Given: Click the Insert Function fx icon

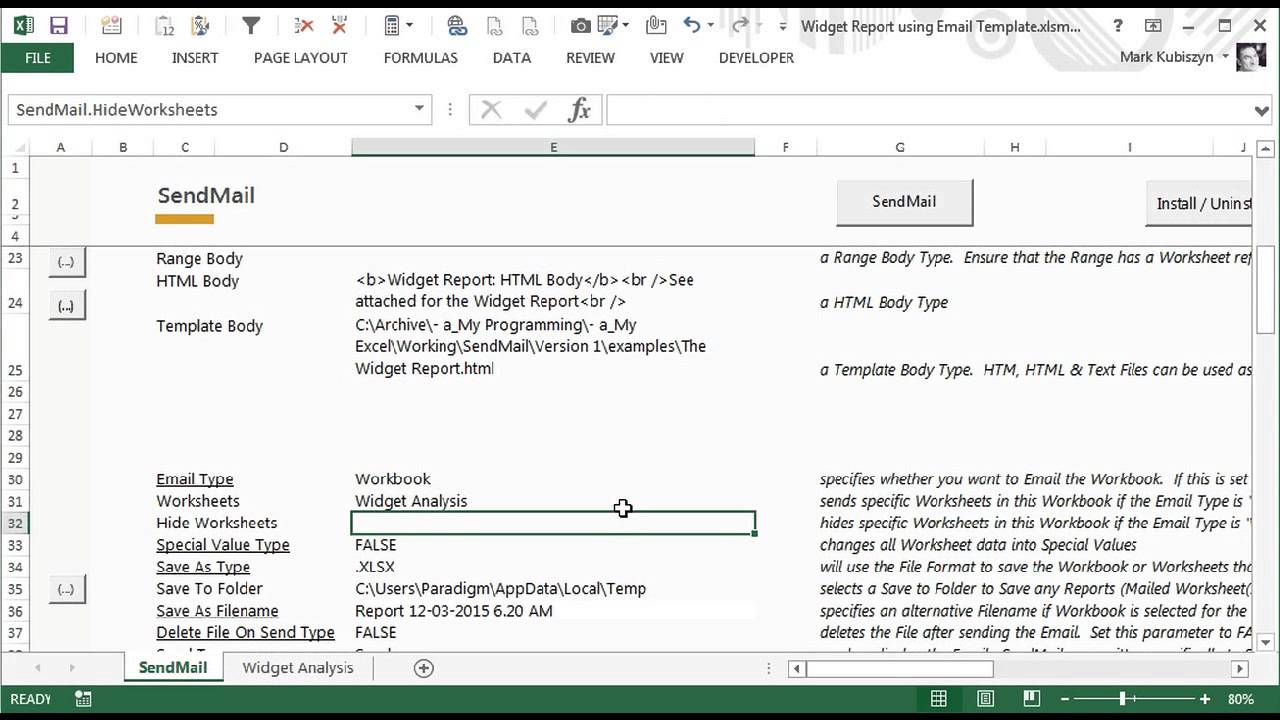Looking at the screenshot, I should [579, 110].
